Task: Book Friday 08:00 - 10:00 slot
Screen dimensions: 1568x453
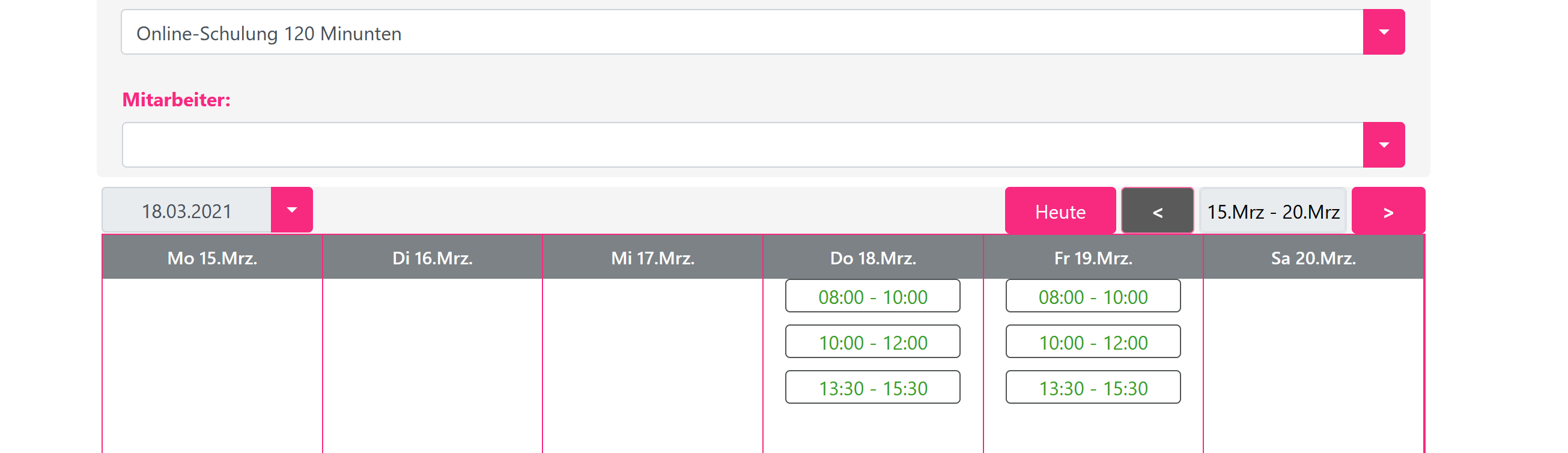Action: click(x=1093, y=296)
